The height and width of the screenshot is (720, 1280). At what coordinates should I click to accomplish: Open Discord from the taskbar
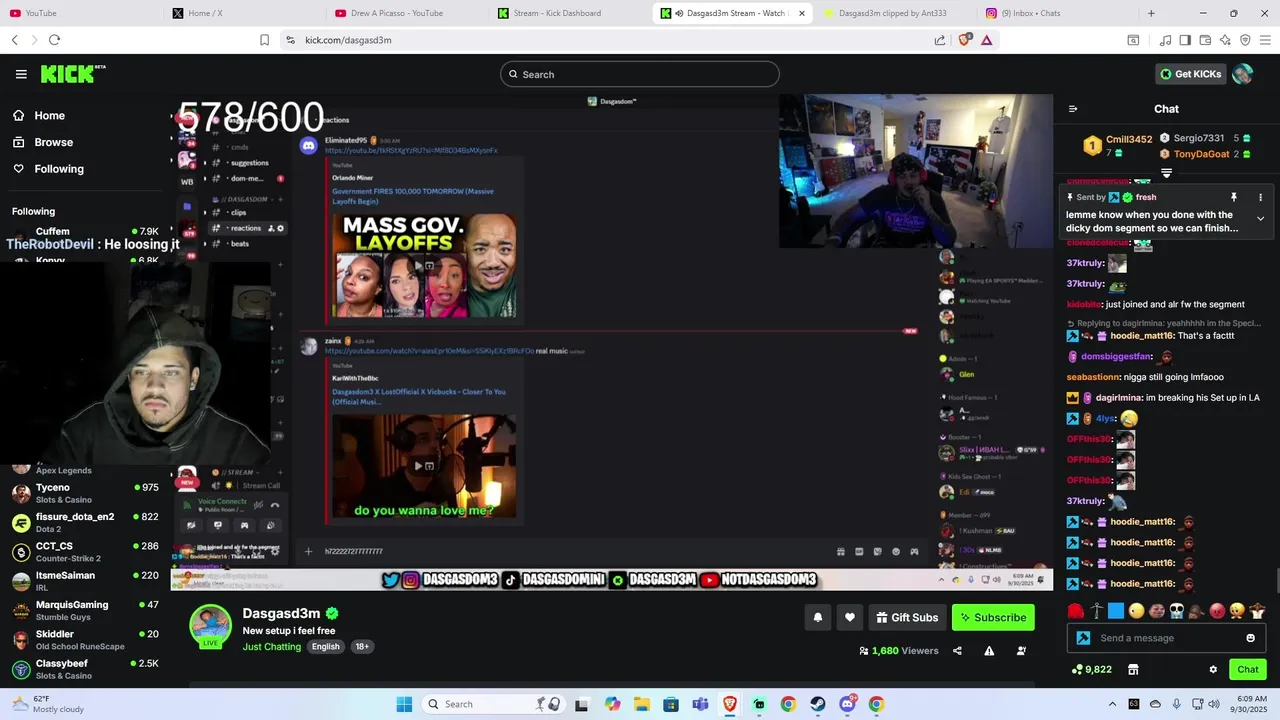point(848,704)
